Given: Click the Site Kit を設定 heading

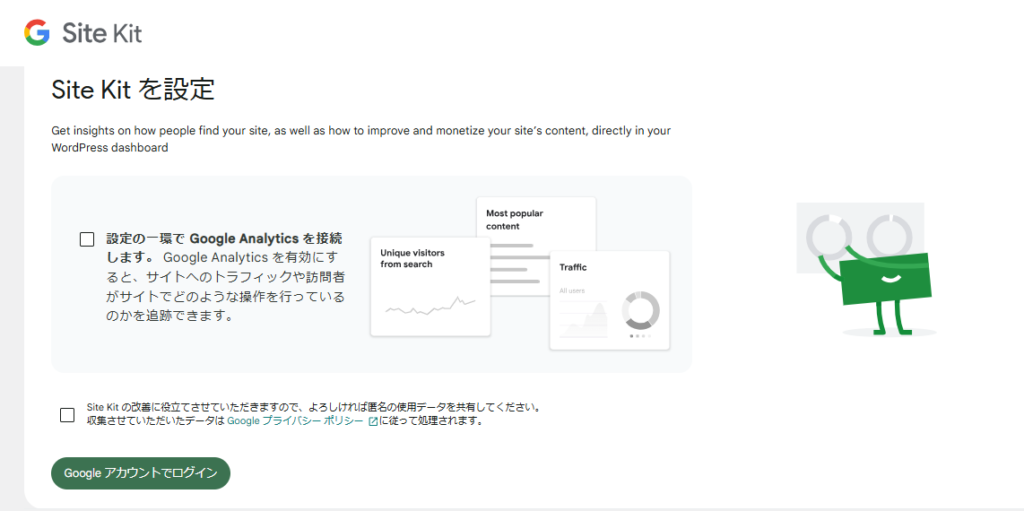Looking at the screenshot, I should [133, 90].
